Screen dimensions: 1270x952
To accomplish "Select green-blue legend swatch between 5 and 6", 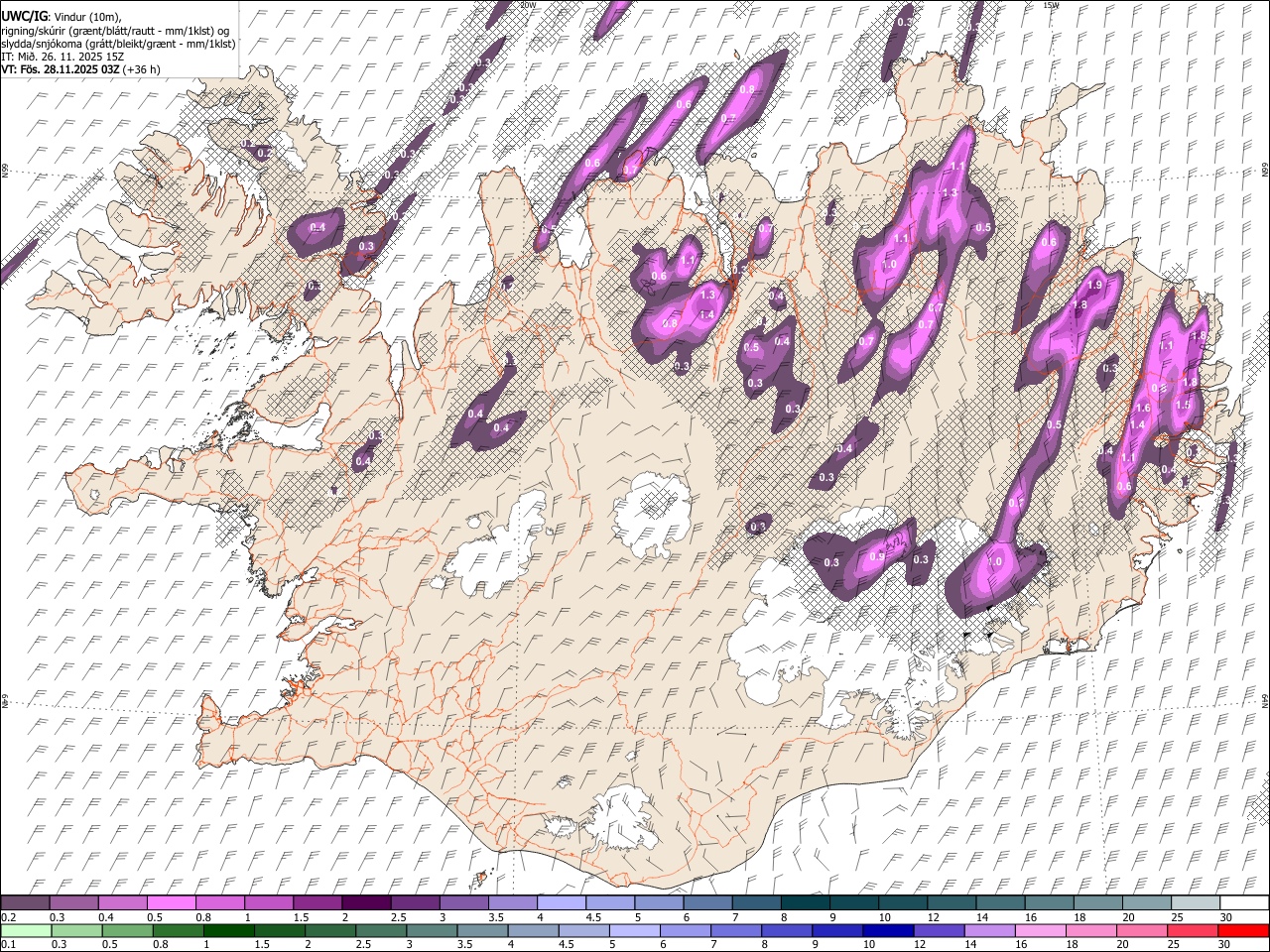I will [634, 930].
